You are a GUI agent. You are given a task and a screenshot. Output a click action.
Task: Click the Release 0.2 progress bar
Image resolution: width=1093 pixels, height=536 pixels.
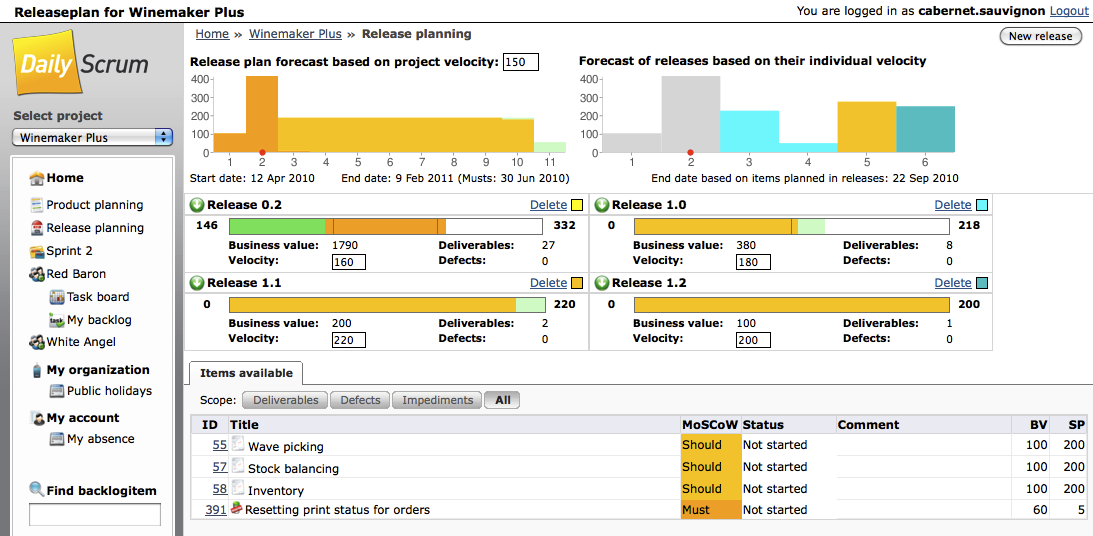[x=386, y=226]
